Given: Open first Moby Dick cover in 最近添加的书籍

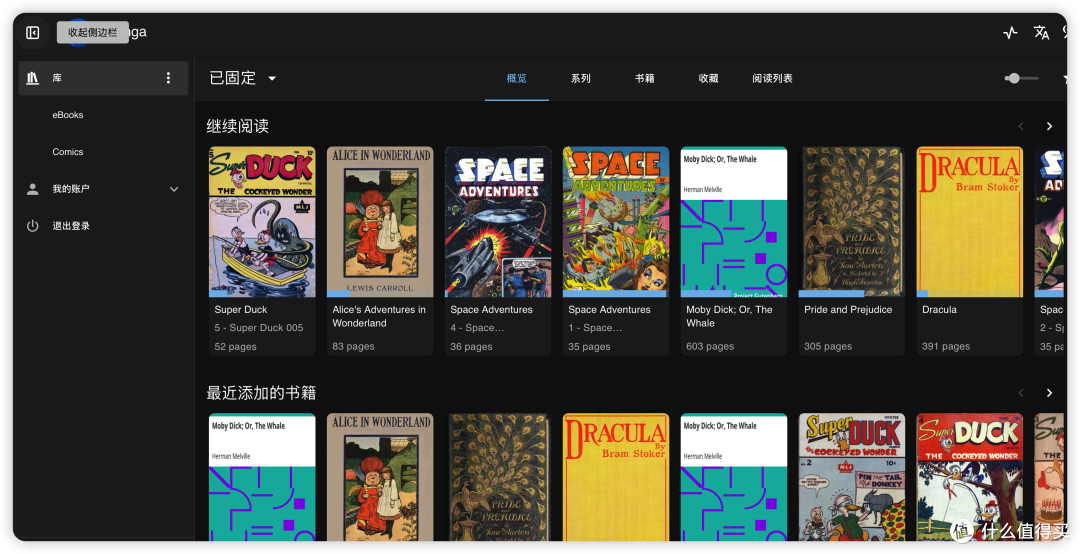Looking at the screenshot, I should [262, 477].
